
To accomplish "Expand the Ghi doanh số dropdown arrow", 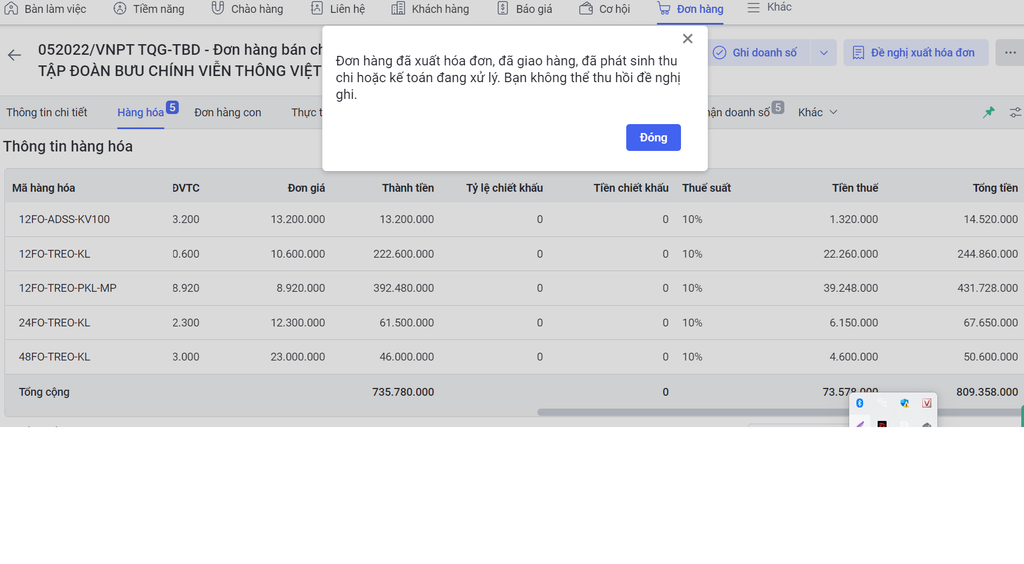I will point(824,53).
